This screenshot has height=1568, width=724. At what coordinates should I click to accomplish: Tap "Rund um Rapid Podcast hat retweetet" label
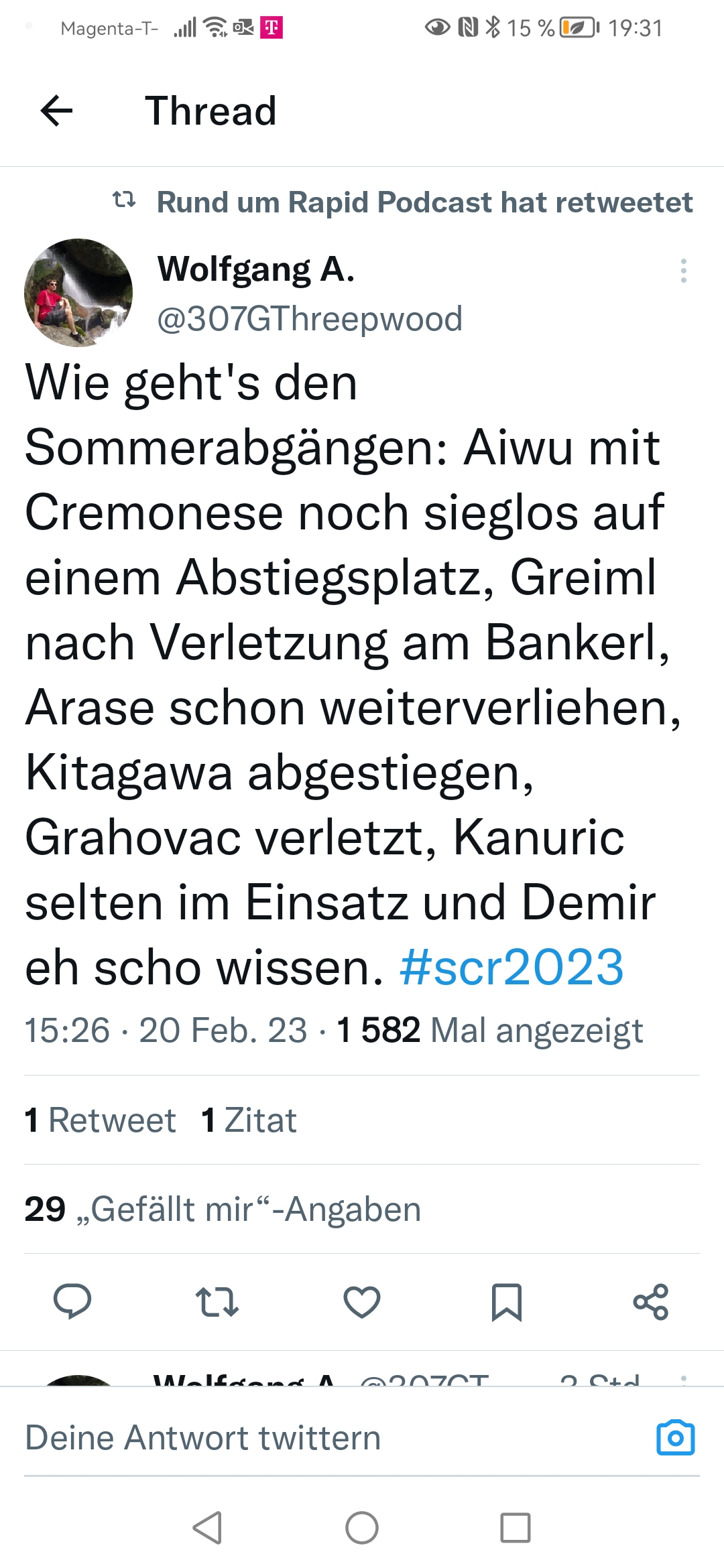[425, 202]
